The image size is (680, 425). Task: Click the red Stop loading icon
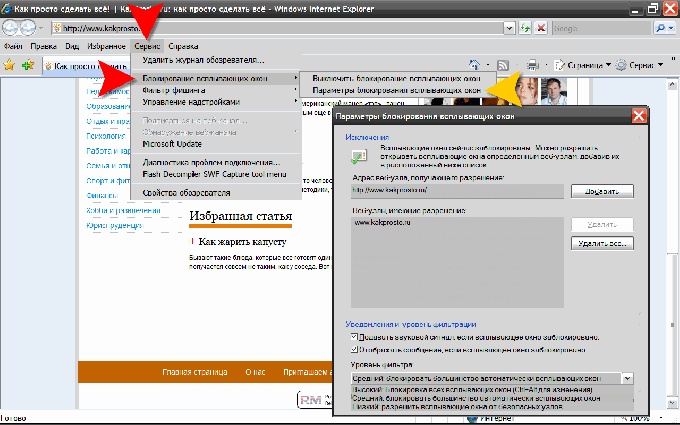(541, 28)
